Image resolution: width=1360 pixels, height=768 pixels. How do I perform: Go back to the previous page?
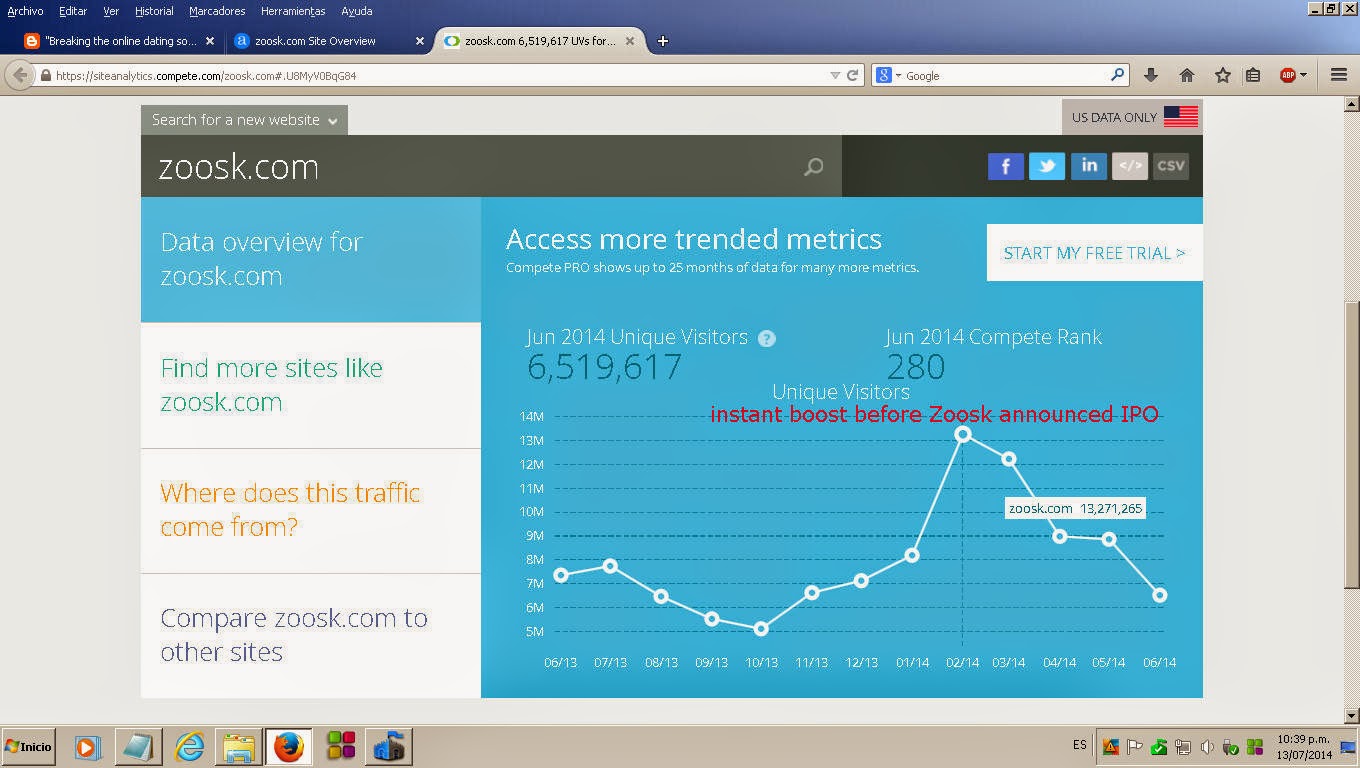pos(20,75)
